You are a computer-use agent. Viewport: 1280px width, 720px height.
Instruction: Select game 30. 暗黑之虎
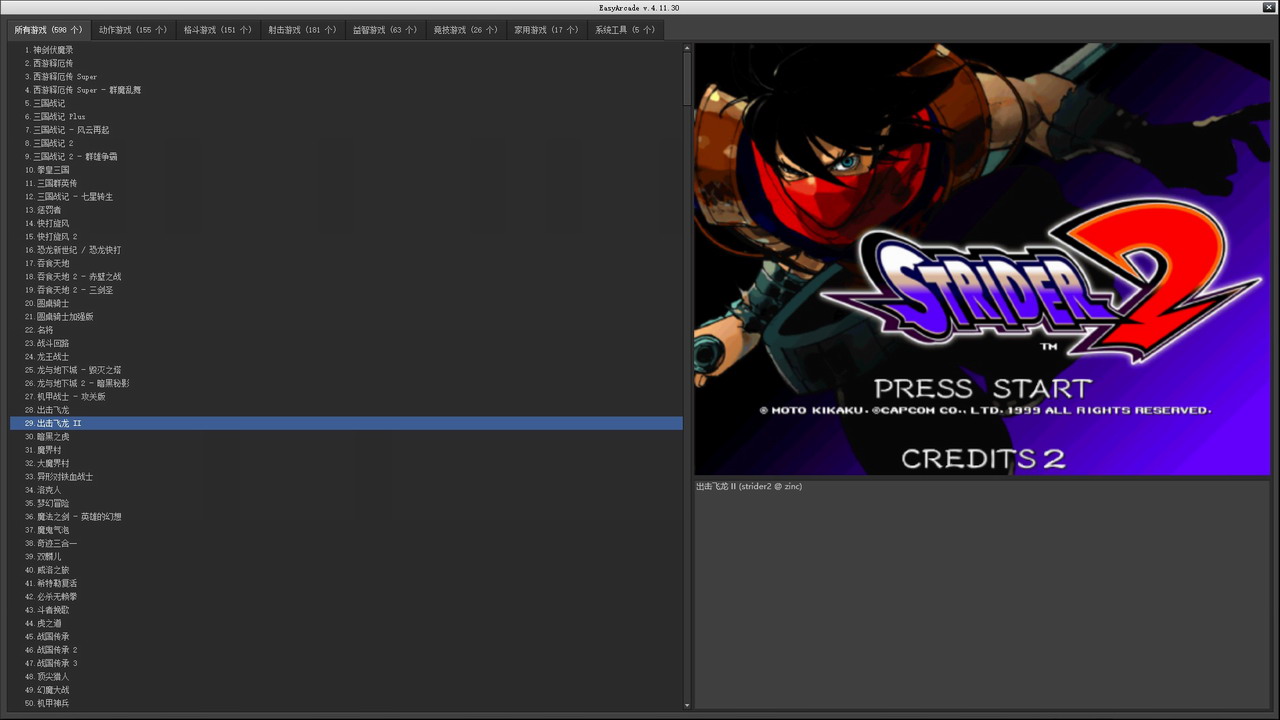pyautogui.click(x=346, y=436)
